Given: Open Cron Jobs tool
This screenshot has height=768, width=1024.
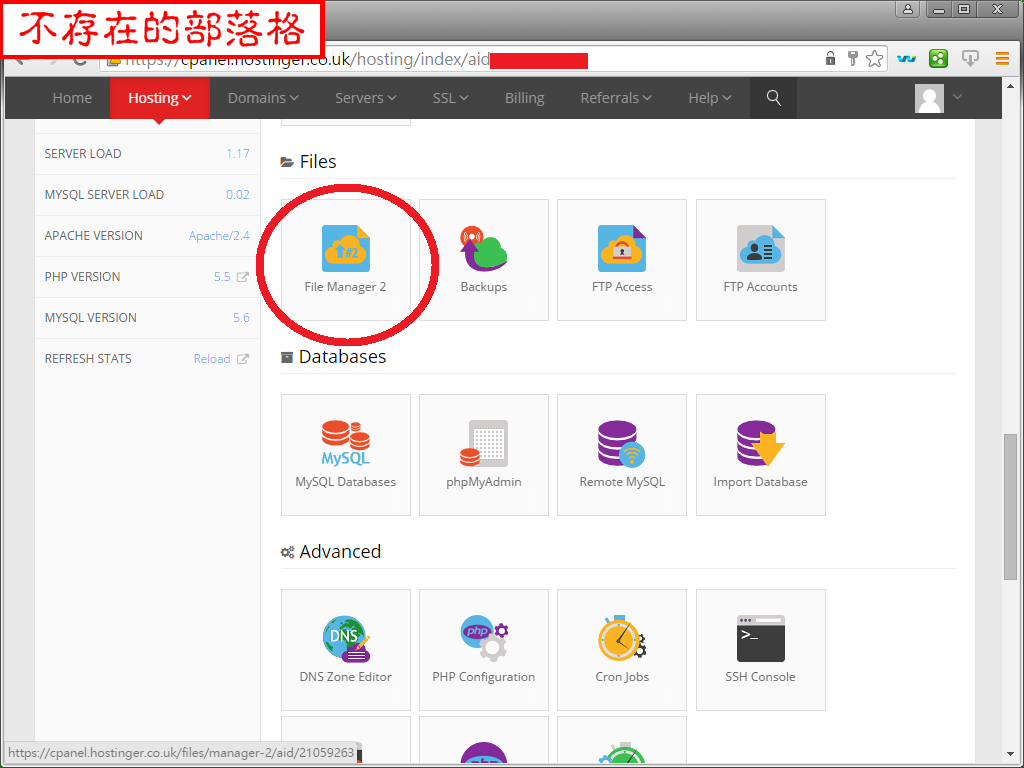Looking at the screenshot, I should point(622,650).
